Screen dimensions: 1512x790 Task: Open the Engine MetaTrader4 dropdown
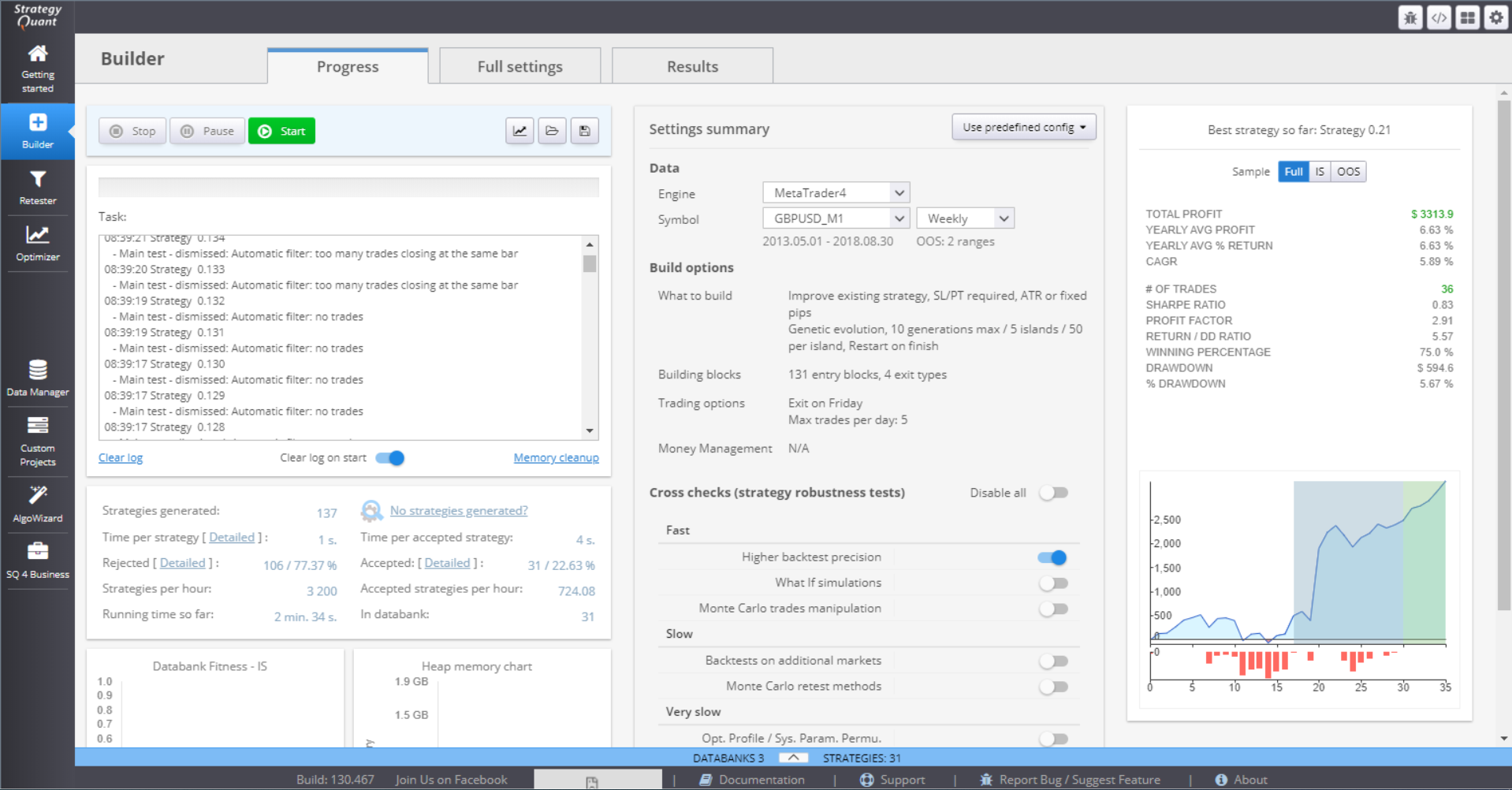pos(836,192)
